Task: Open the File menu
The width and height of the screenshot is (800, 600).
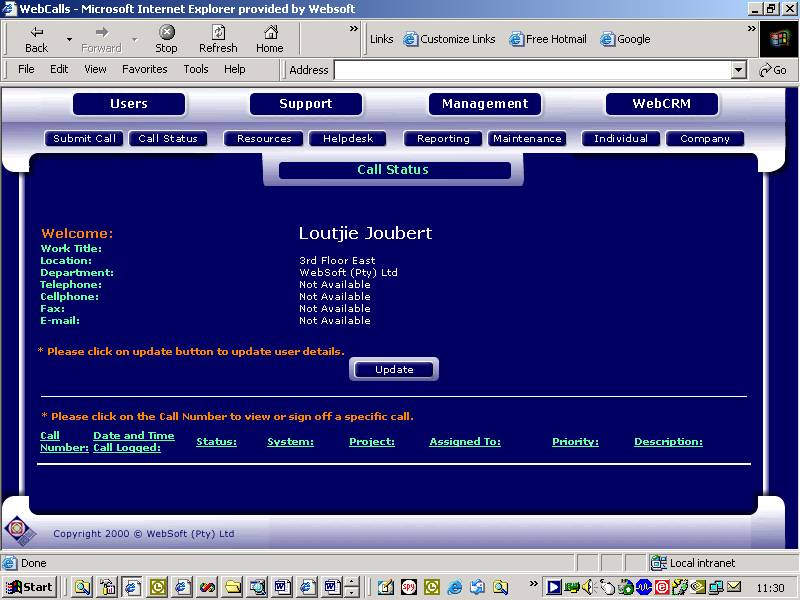Action: pos(26,69)
